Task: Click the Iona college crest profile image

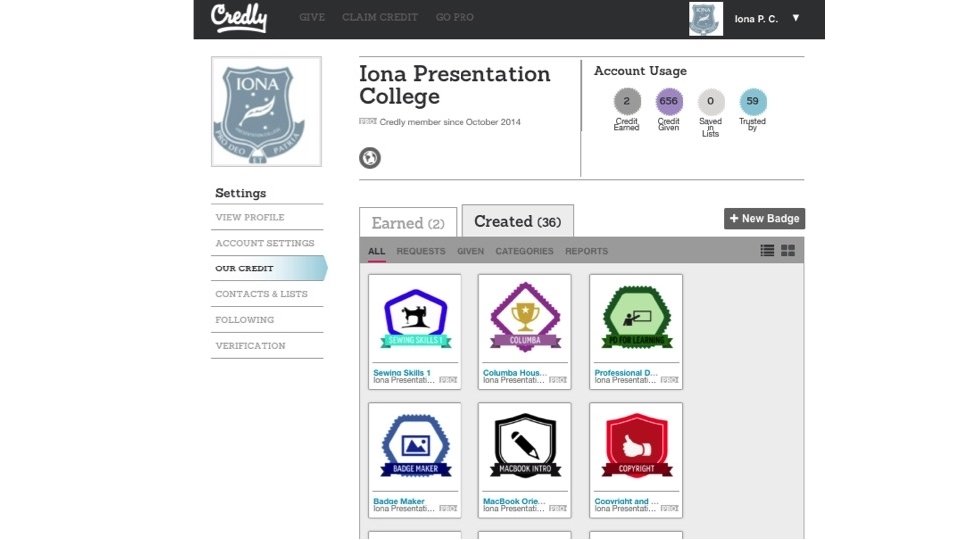Action: [266, 111]
